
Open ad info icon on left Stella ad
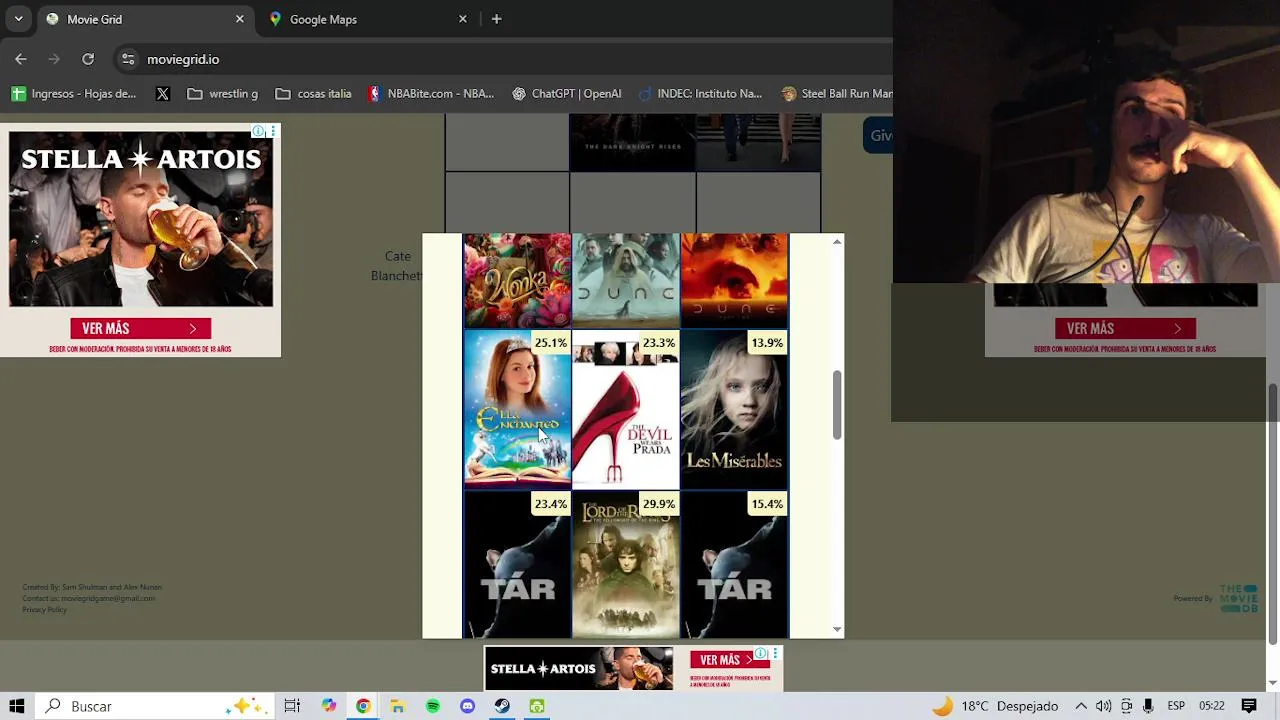tap(258, 131)
